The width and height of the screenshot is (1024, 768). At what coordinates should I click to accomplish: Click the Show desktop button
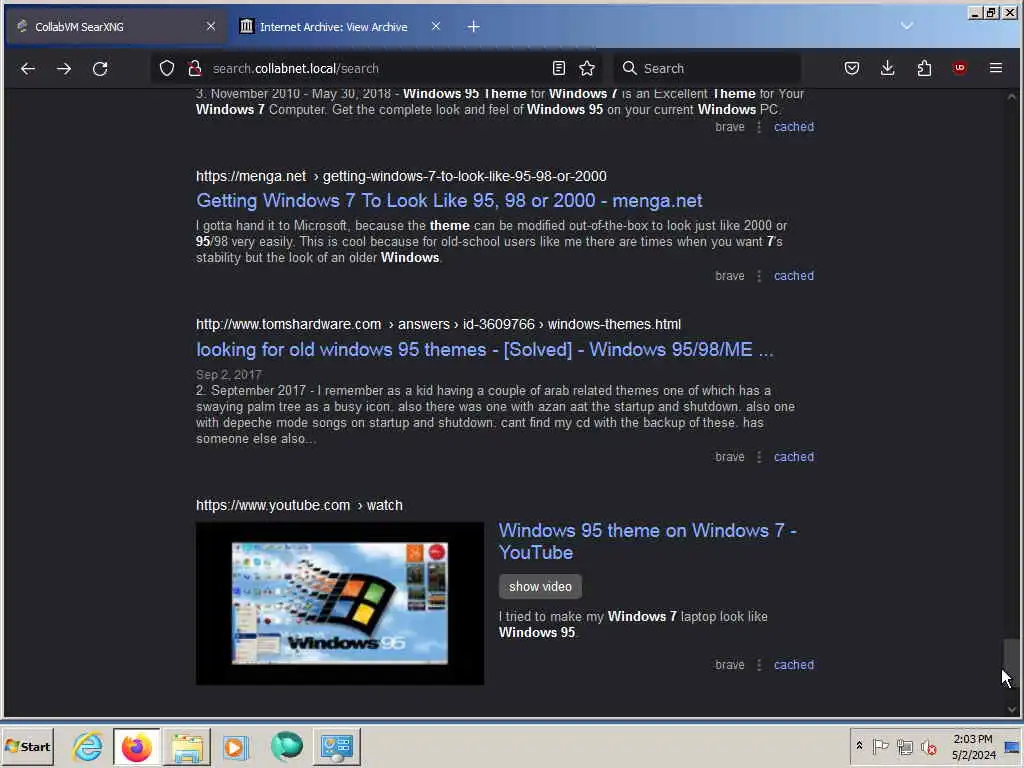coord(1014,747)
